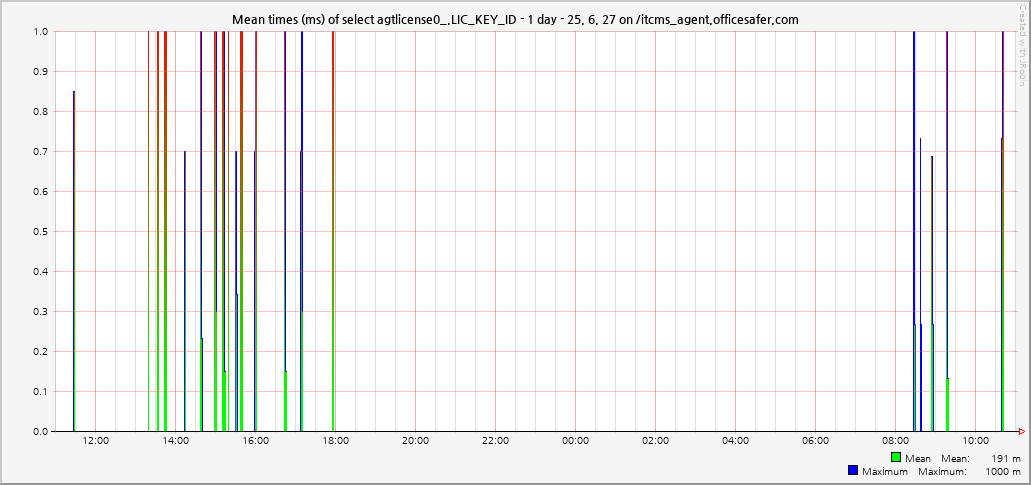
Task: Click the 04:00 x-axis label
Action: [735, 441]
